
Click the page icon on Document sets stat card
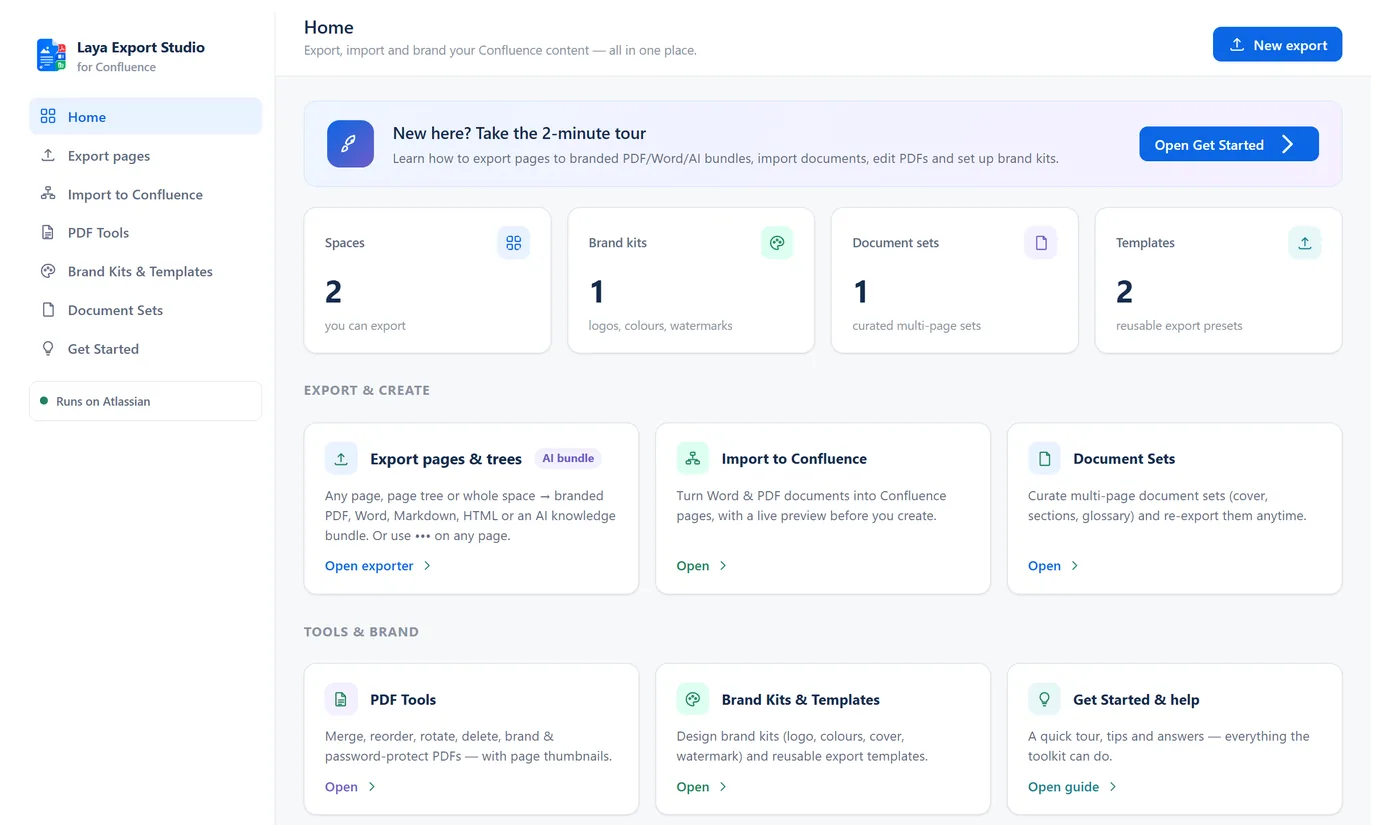(1041, 242)
